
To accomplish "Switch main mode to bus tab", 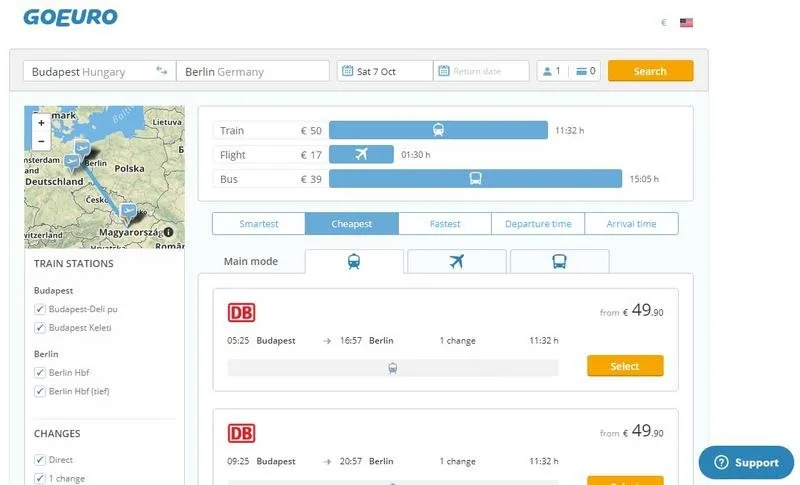I will point(559,262).
